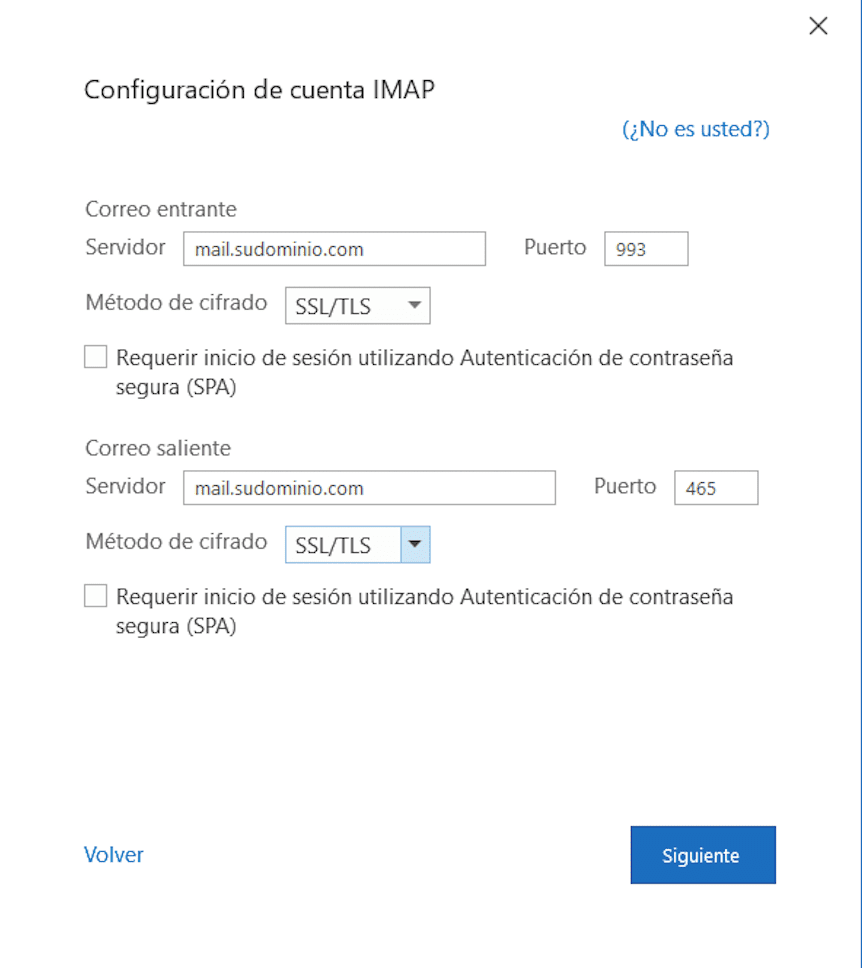Click the "Configuración de cuenta IMAP" title
The image size is (862, 968).
259,89
